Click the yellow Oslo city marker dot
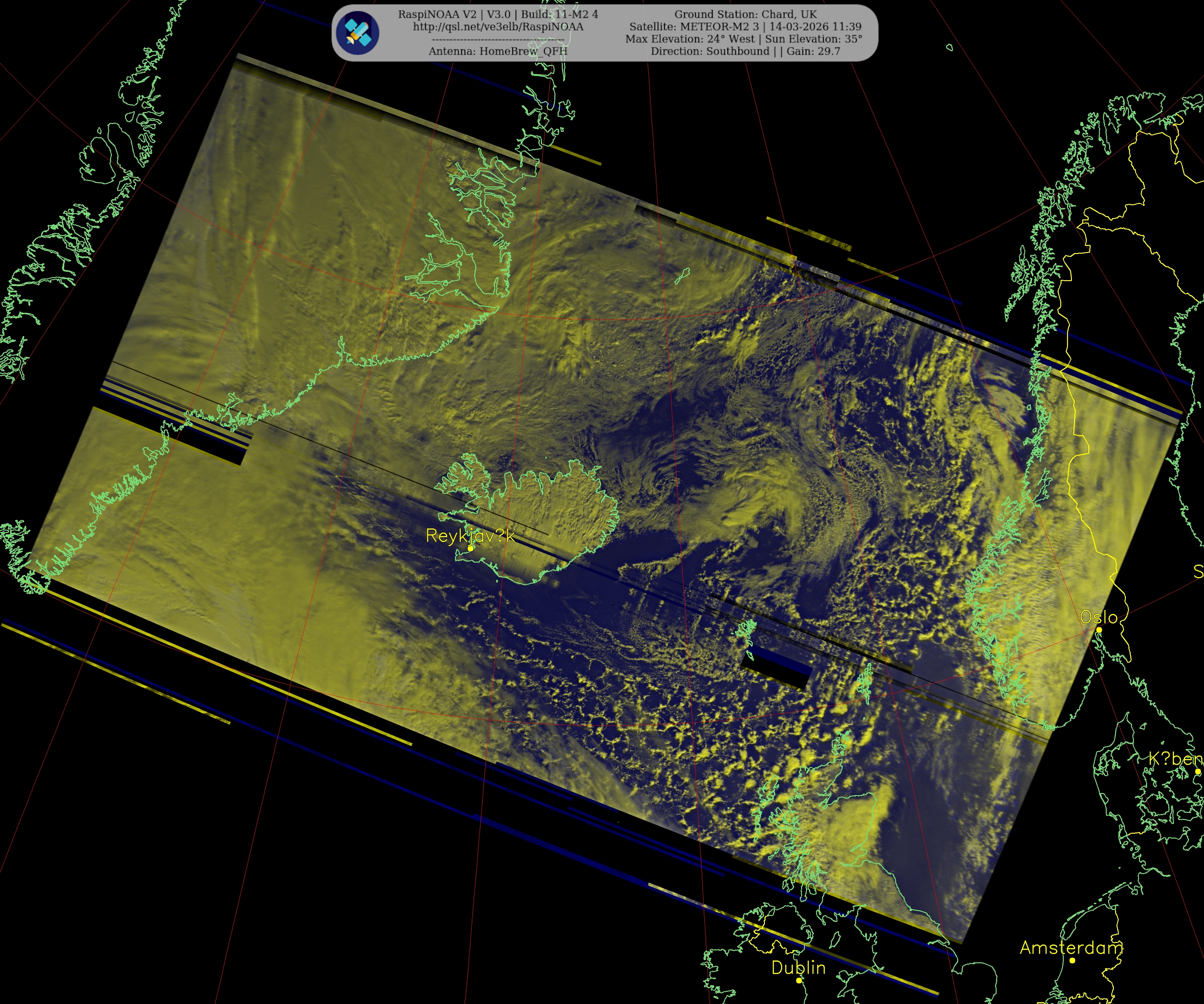This screenshot has width=1204, height=1004. click(1099, 629)
